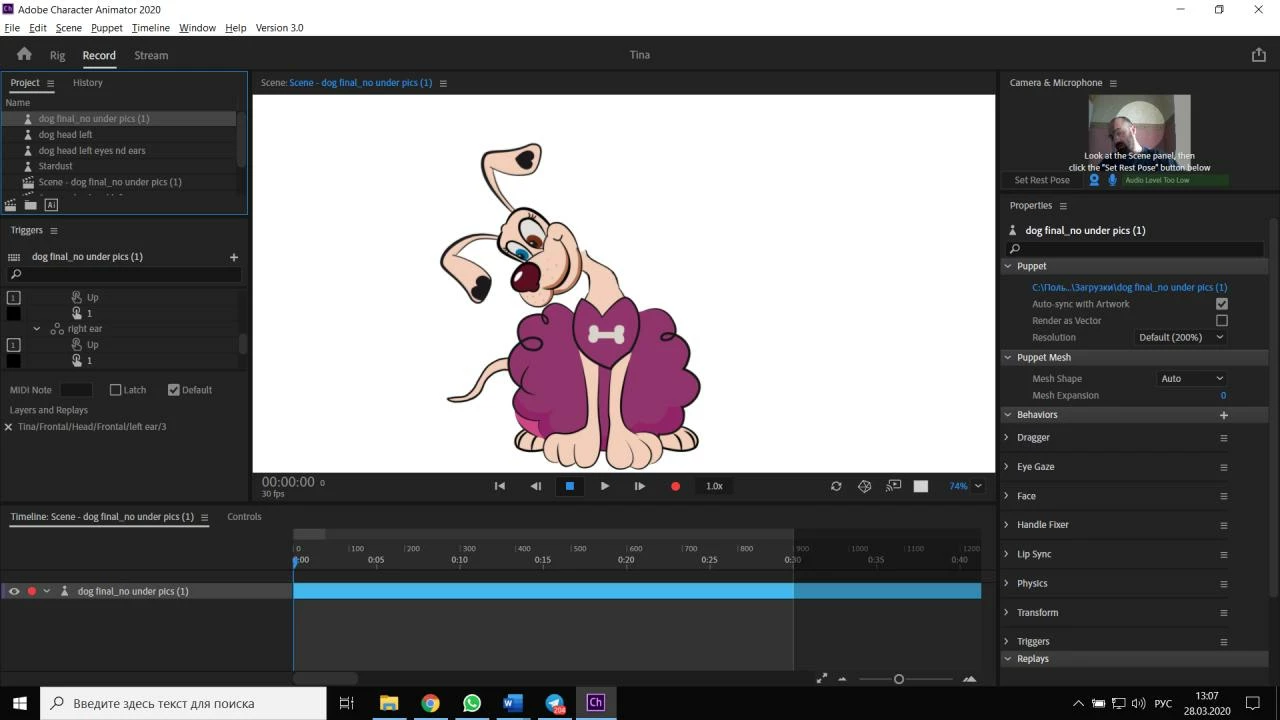Add a behavior with the plus icon
Screen dimensions: 1280x720
(x=1223, y=415)
